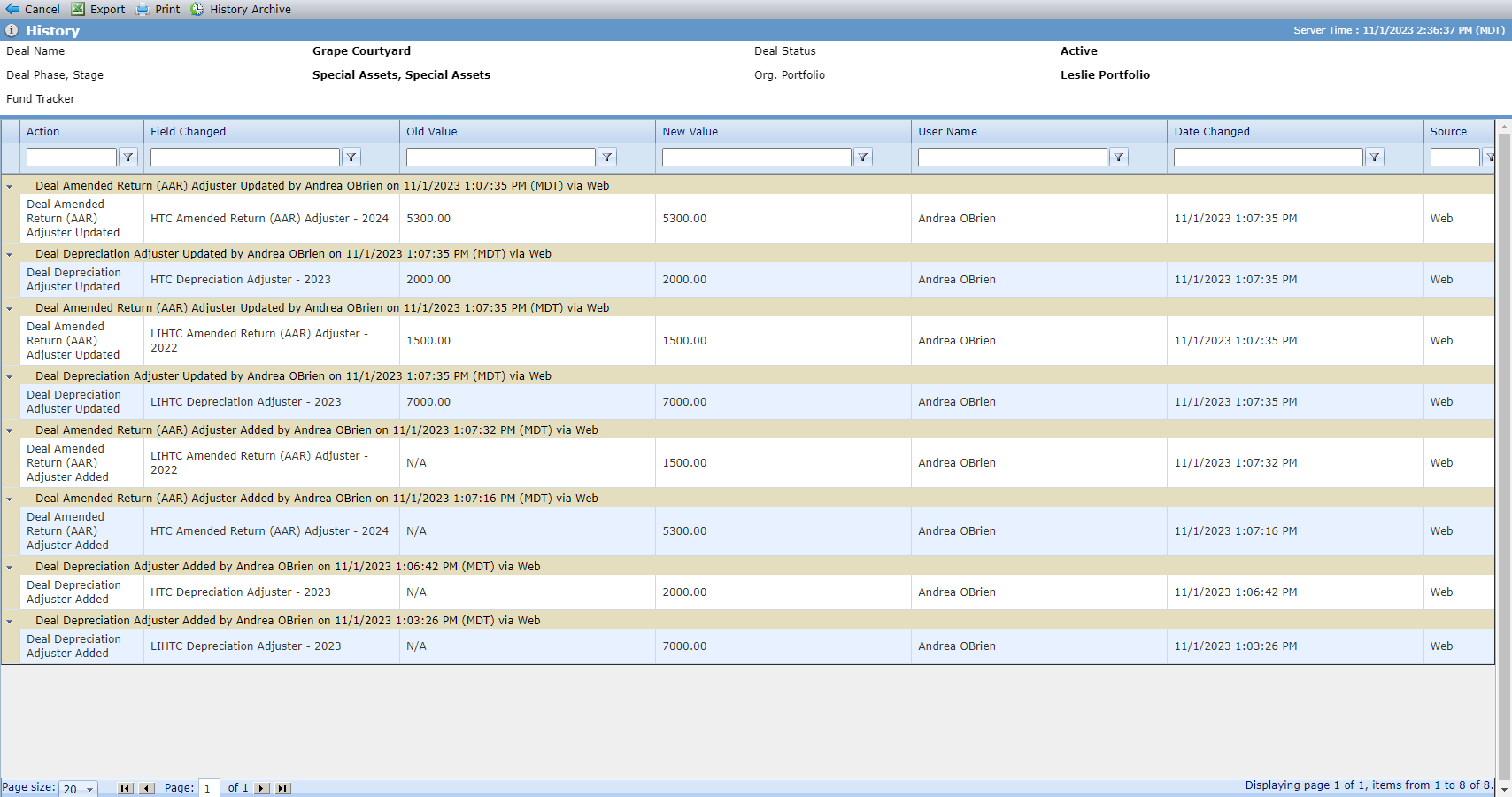Select the Old Value cell '5300.00'

pos(527,219)
